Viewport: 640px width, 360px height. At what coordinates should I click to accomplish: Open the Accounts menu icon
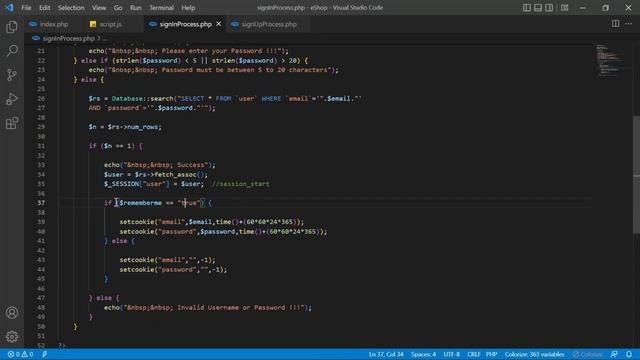pos(12,313)
